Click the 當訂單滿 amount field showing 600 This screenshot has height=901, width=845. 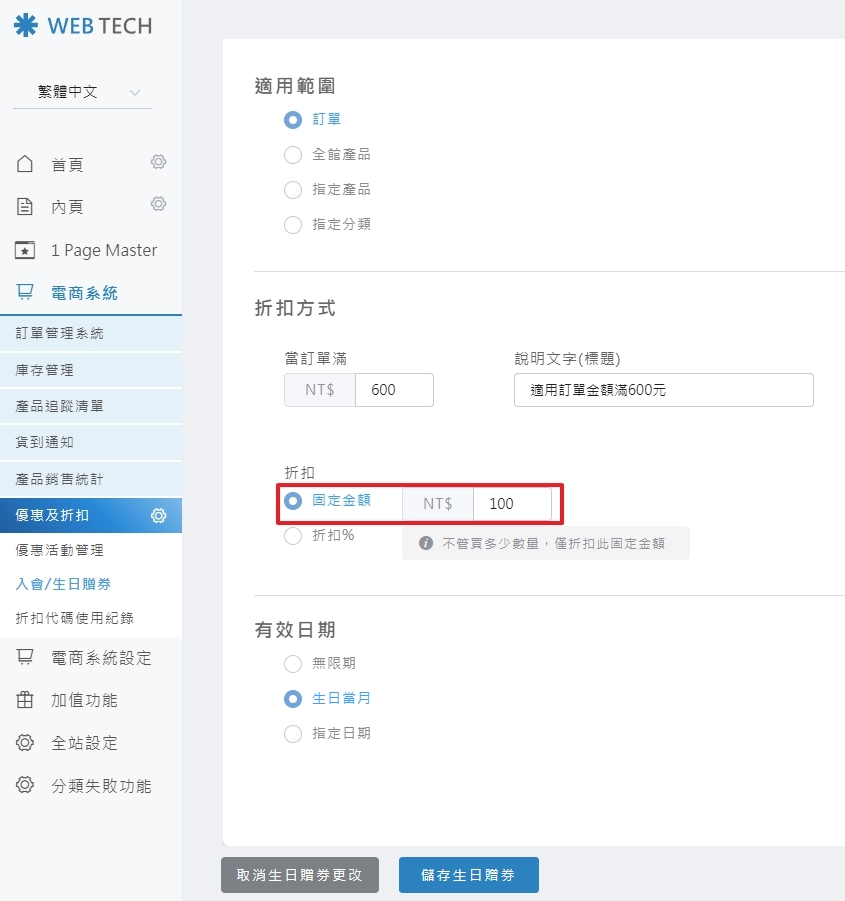coord(393,390)
